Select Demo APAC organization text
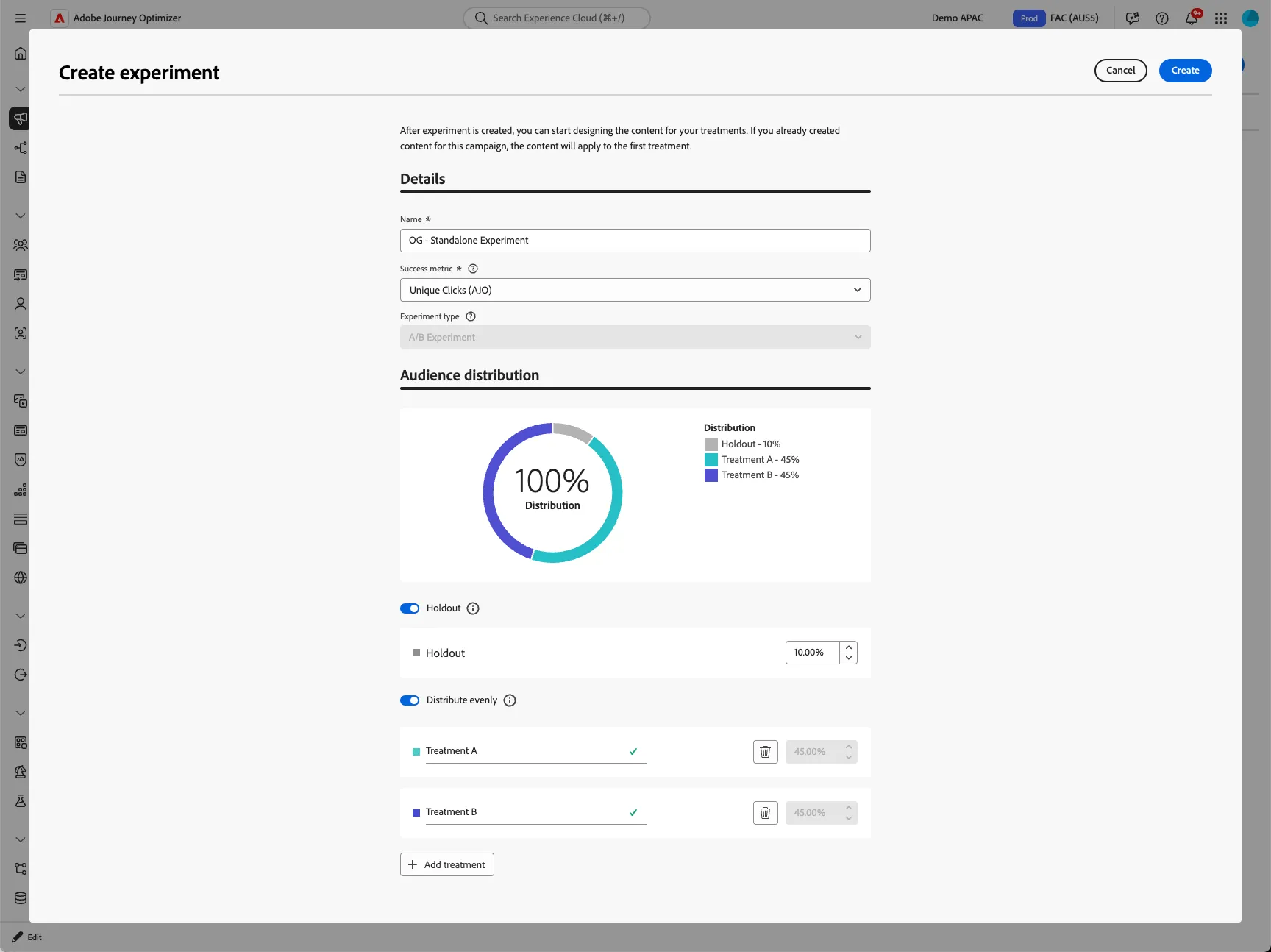Viewport: 1271px width, 952px height. coord(958,18)
